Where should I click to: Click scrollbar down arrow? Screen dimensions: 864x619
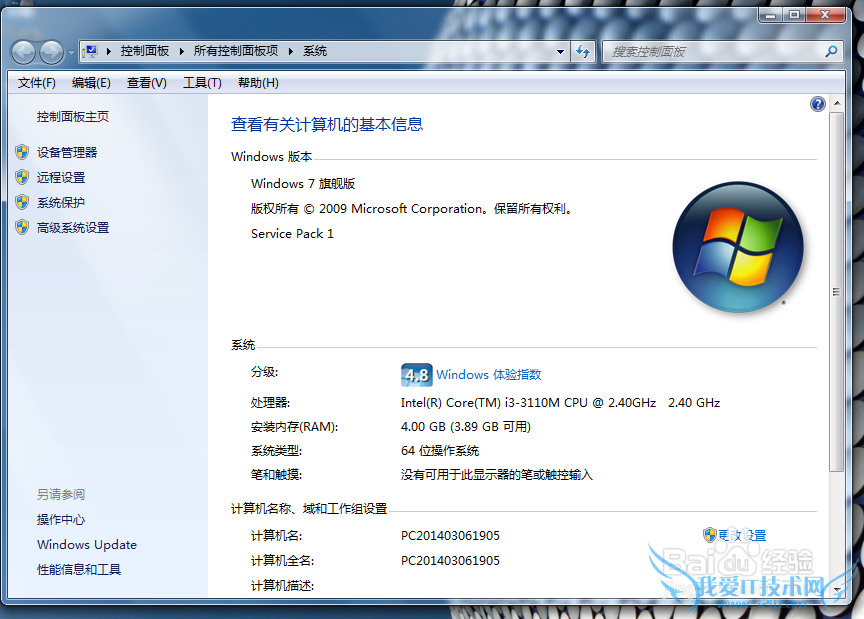pos(837,590)
